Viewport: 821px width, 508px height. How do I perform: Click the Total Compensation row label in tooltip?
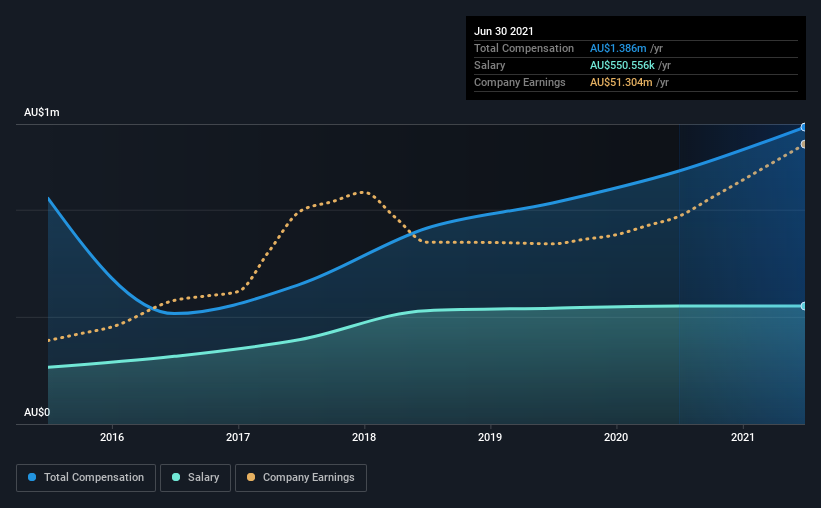(x=524, y=48)
